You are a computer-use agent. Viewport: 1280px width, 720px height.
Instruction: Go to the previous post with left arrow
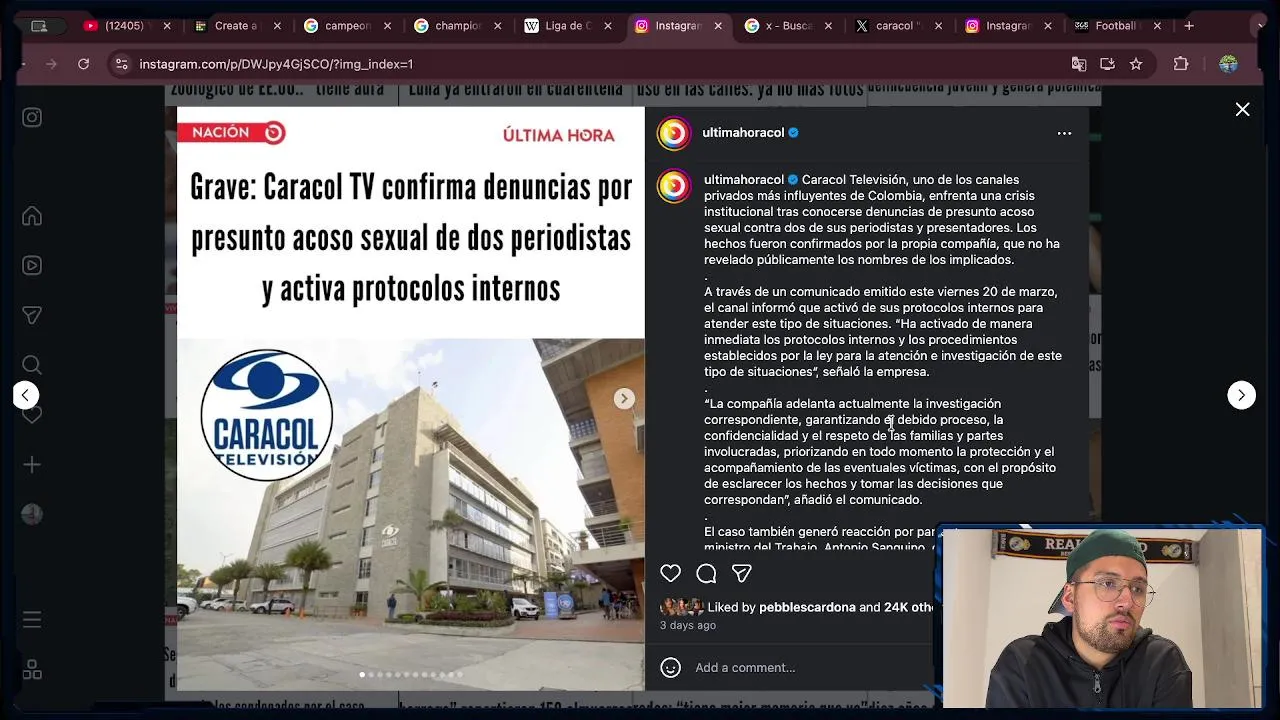[26, 395]
